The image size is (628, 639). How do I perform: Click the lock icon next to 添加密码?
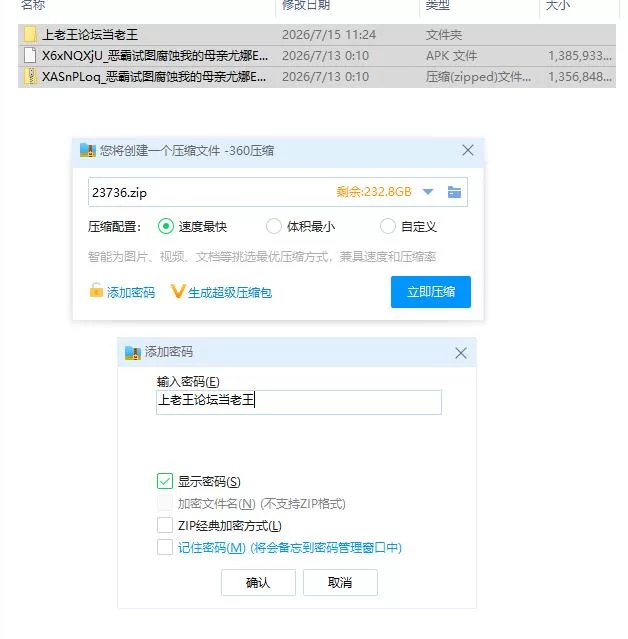[96, 291]
